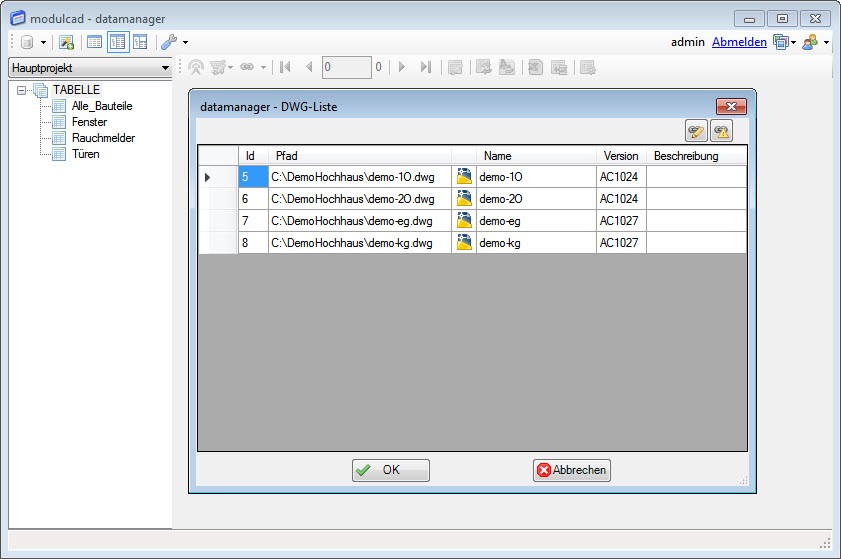
Task: Click the edit link pencil icon in DWG-Liste
Action: point(696,131)
